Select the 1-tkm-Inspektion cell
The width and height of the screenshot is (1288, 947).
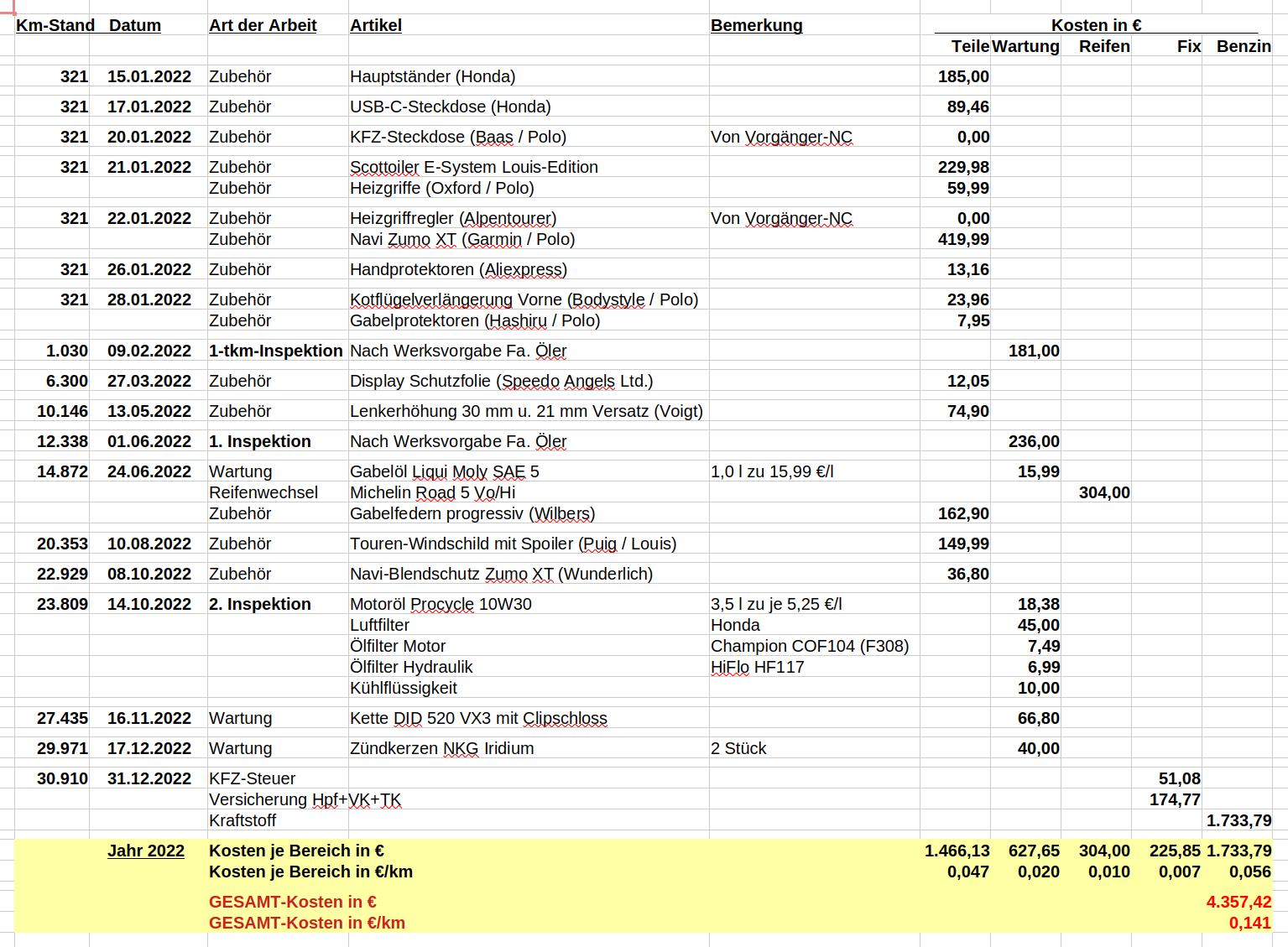275,351
